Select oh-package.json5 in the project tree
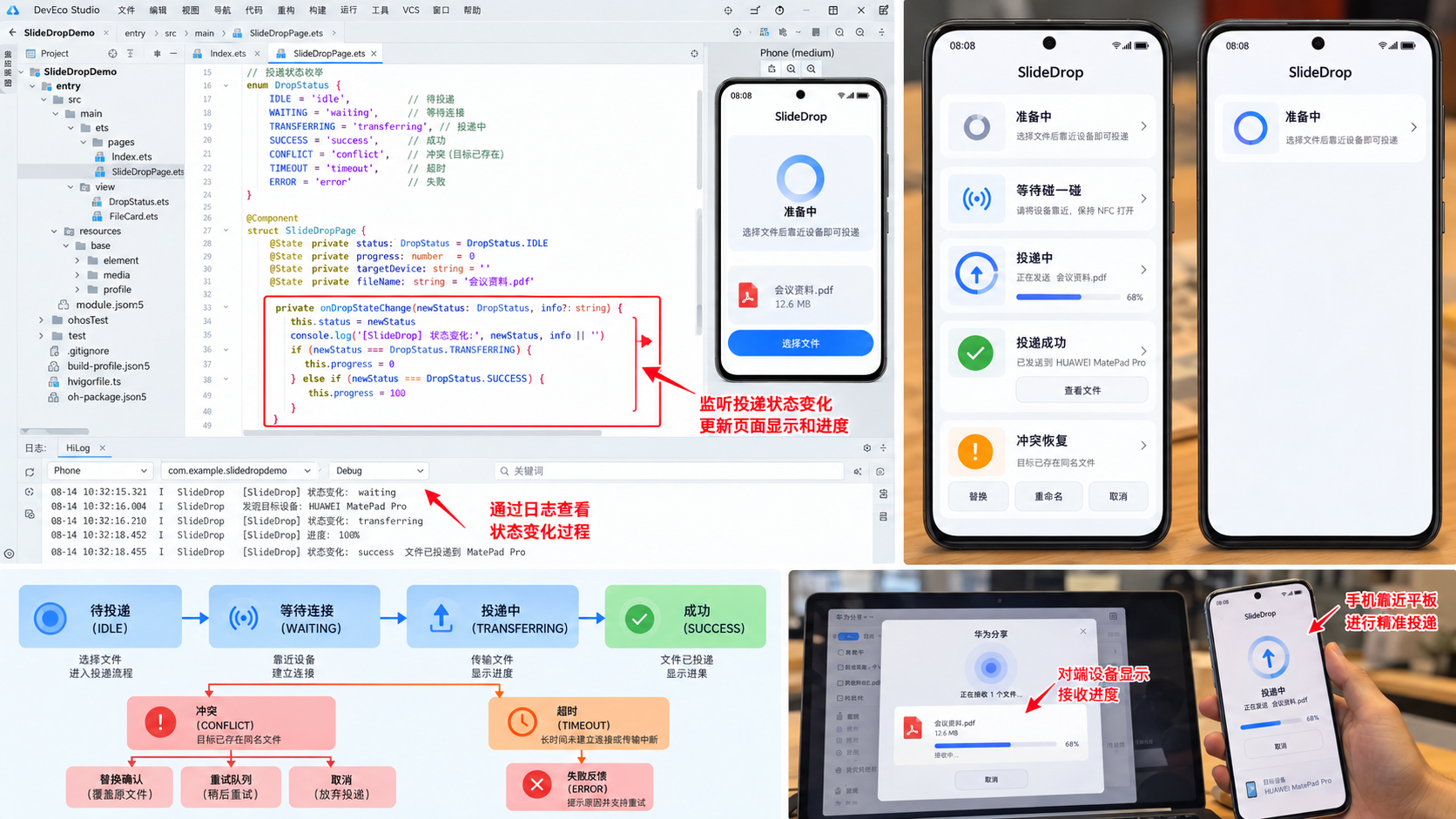Viewport: 1456px width, 819px height. coord(106,397)
